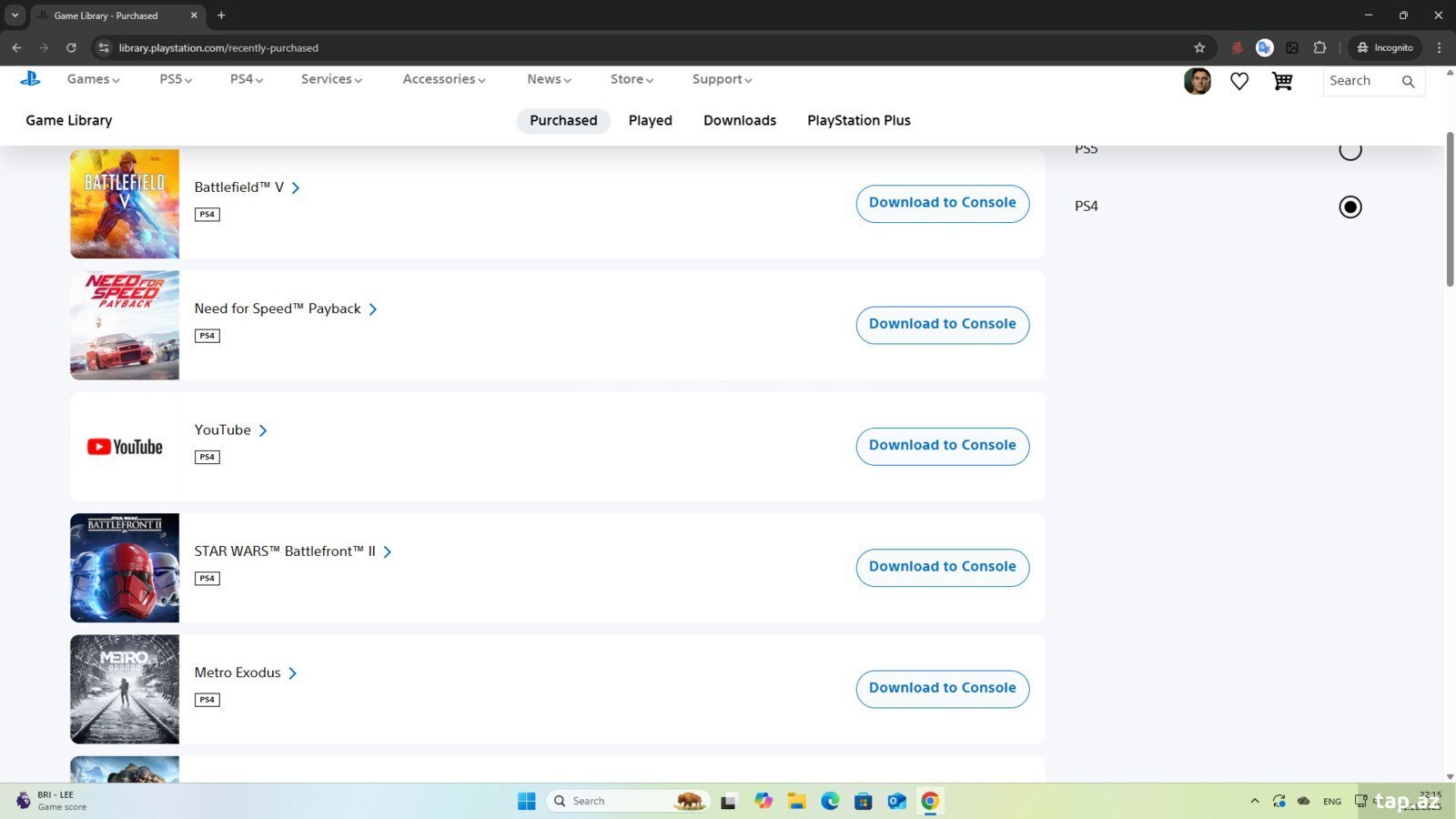Viewport: 1456px width, 819px height.
Task: Expand the Services menu
Action: click(331, 79)
